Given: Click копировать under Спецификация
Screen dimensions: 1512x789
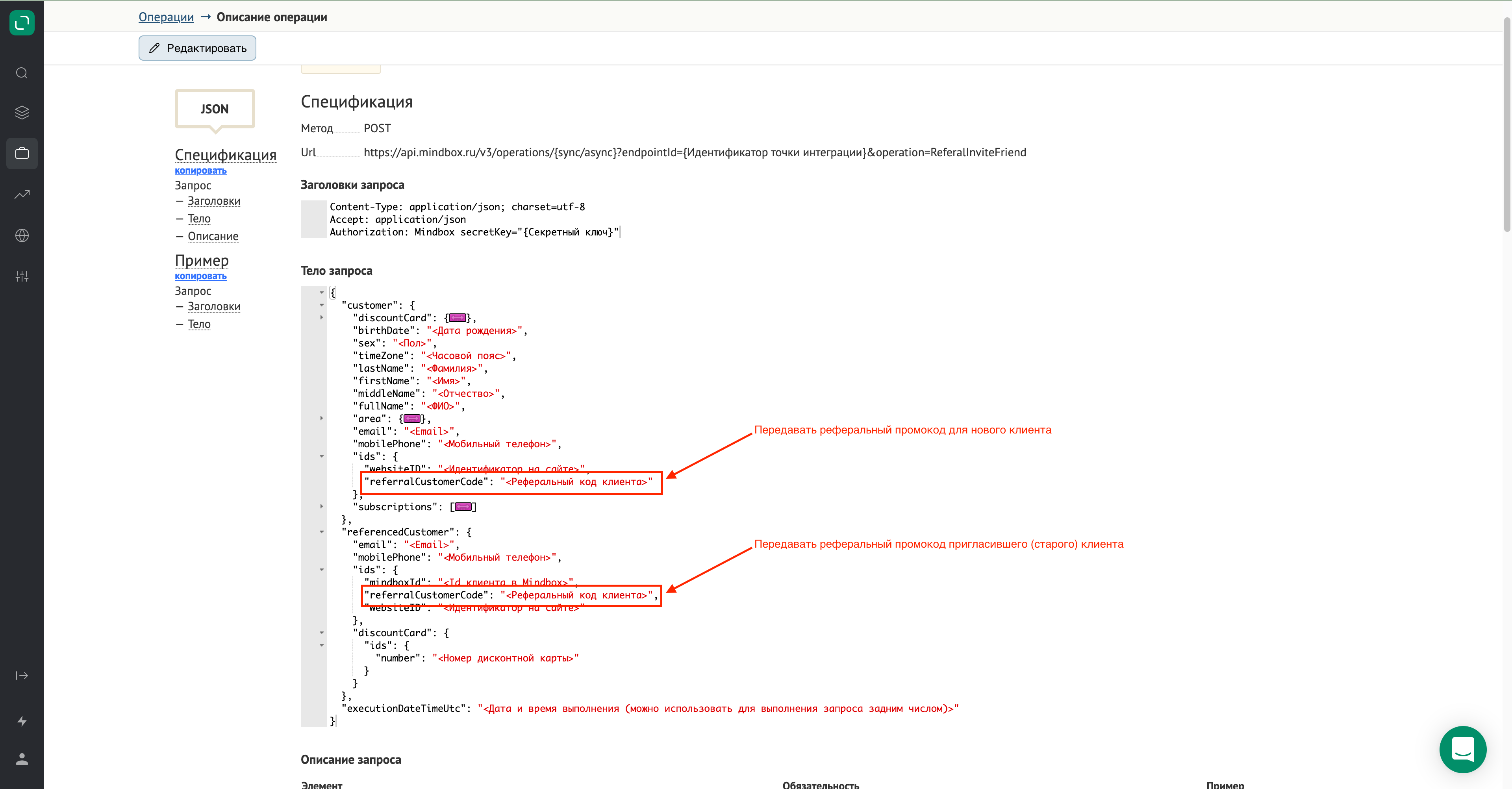Looking at the screenshot, I should coord(201,170).
